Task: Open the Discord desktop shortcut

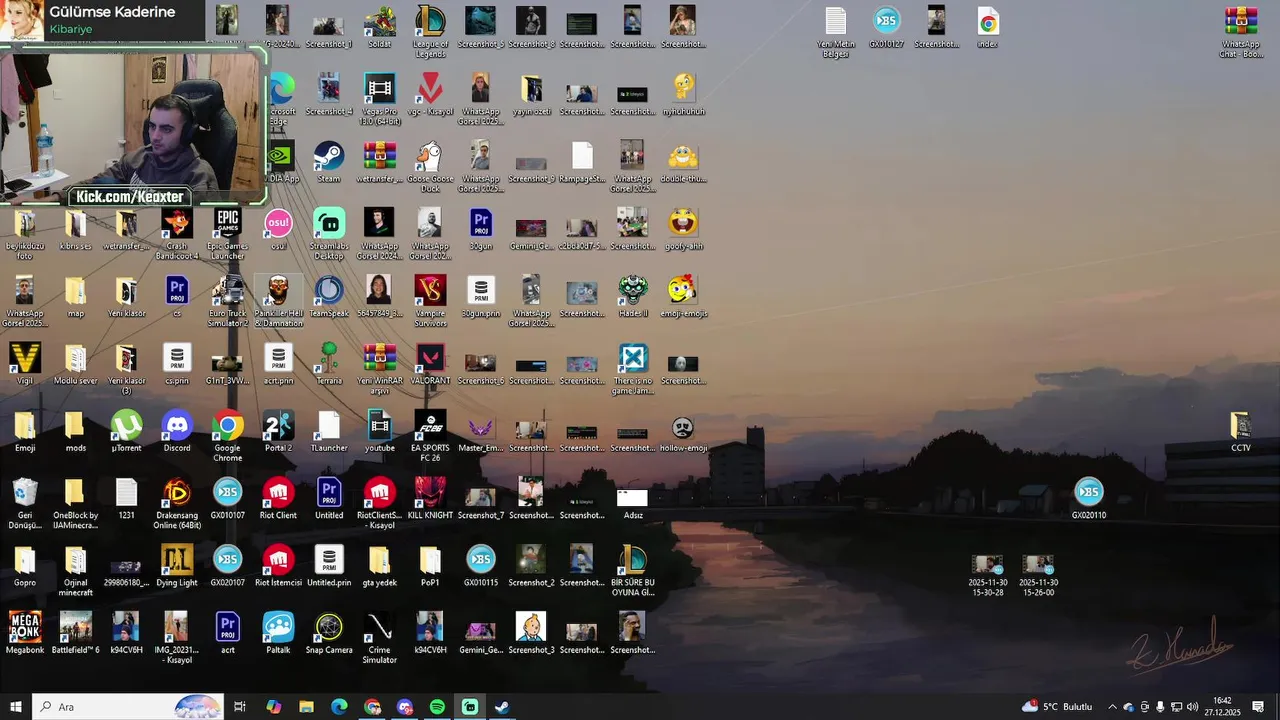Action: point(177,431)
